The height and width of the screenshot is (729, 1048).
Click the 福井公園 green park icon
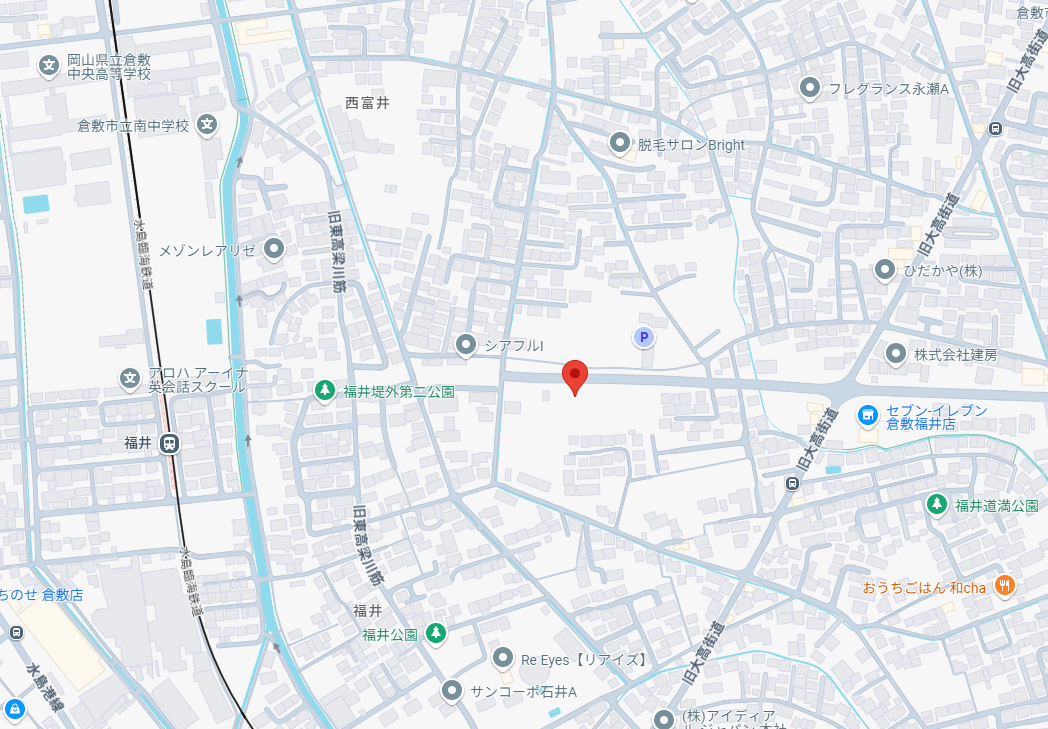pyautogui.click(x=436, y=632)
